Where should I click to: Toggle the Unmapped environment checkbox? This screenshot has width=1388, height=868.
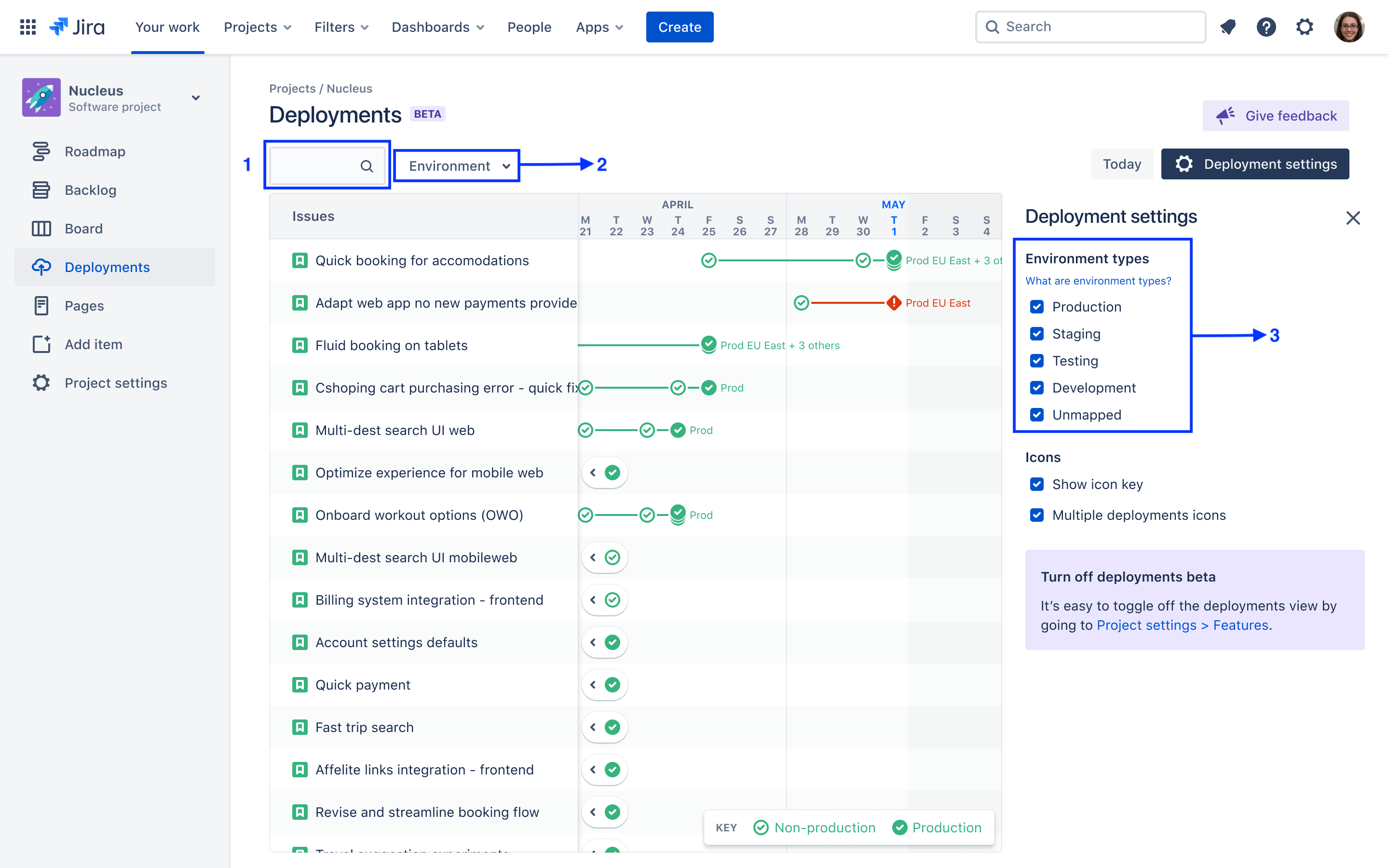(x=1037, y=415)
